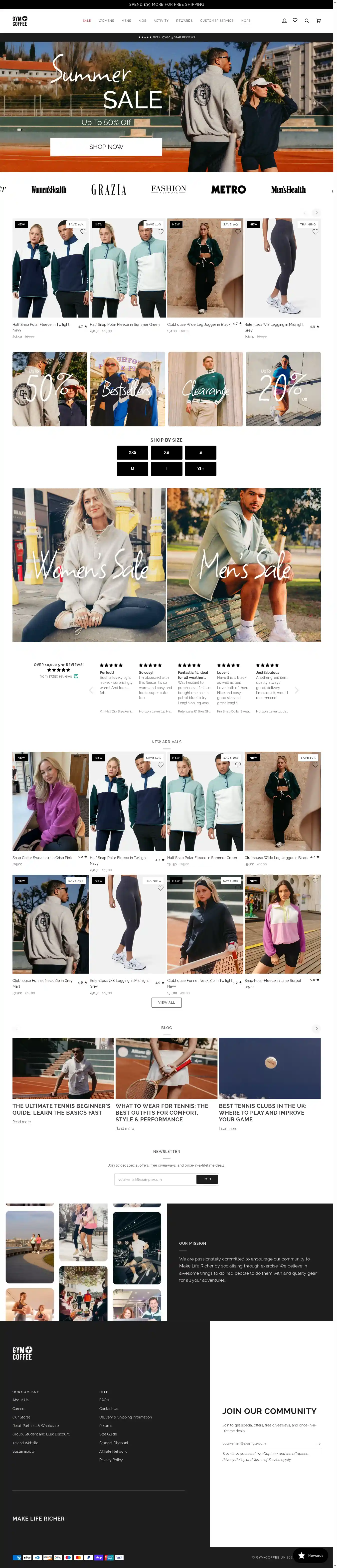Advance product carousel with next arrow
337x1568 pixels.
tap(316, 212)
